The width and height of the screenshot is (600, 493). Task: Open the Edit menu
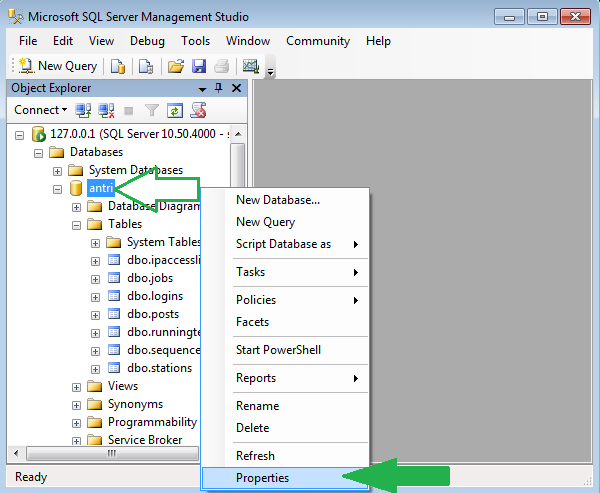click(x=63, y=41)
